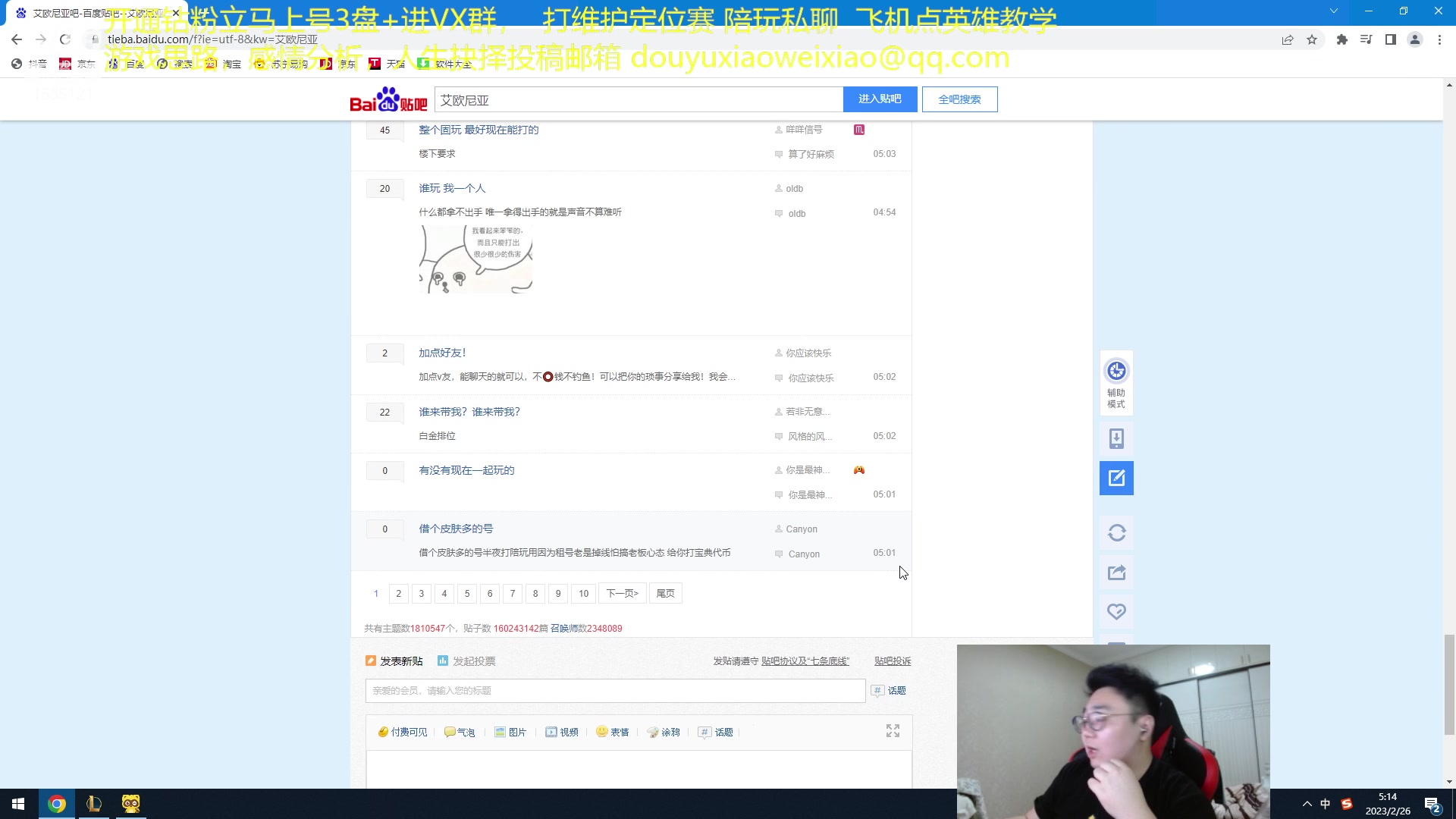Bookmark this page with the star icon
This screenshot has height=819, width=1456.
click(x=1312, y=39)
